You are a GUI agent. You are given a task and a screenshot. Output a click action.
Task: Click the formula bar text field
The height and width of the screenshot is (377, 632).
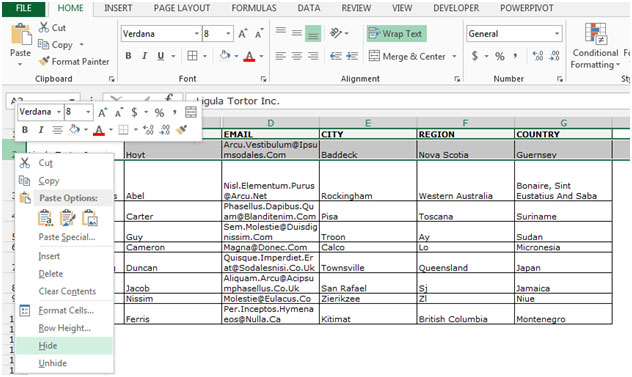coord(407,101)
